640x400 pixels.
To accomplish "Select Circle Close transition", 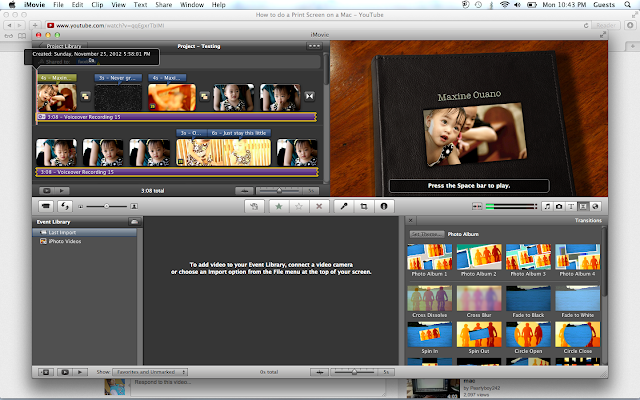I will pyautogui.click(x=578, y=338).
